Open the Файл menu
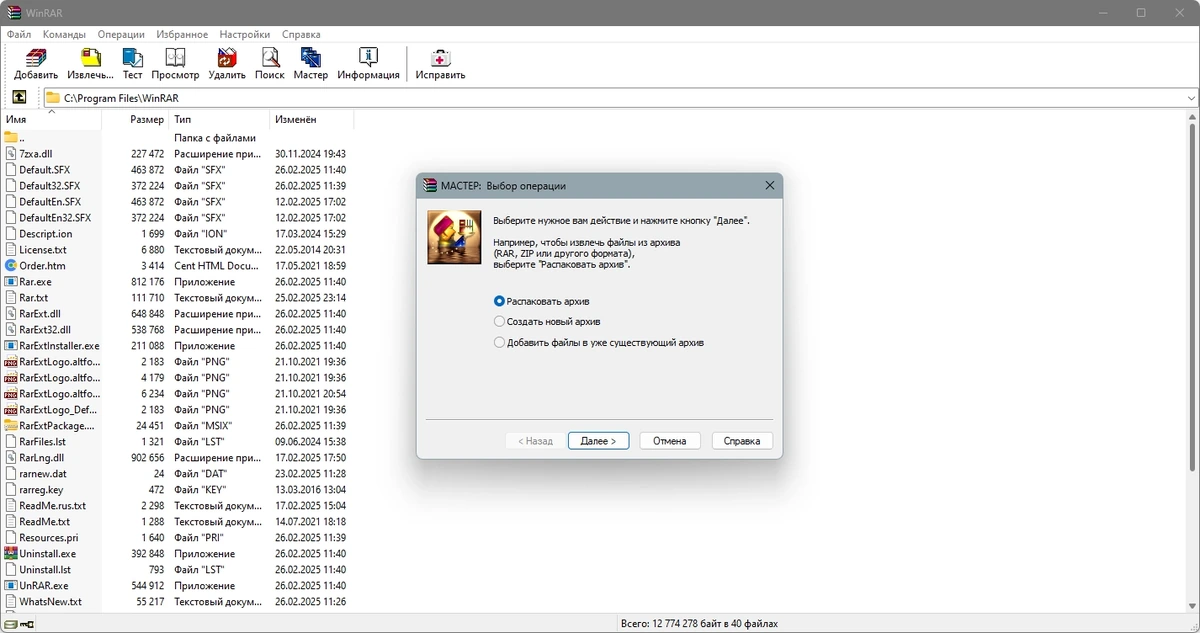Viewport: 1200px width, 633px height. 18,34
